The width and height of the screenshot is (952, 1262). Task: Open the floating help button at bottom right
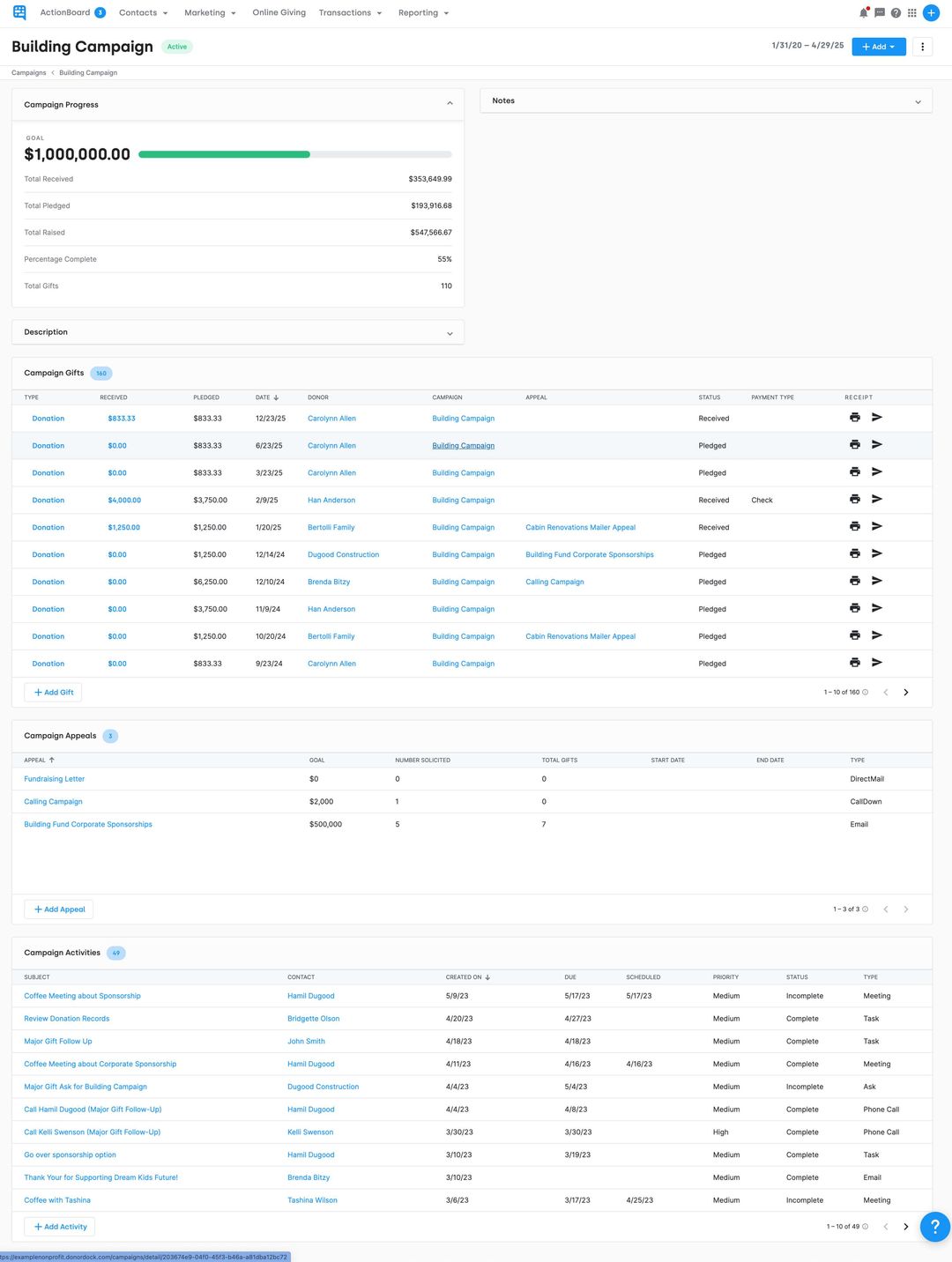coord(935,1226)
